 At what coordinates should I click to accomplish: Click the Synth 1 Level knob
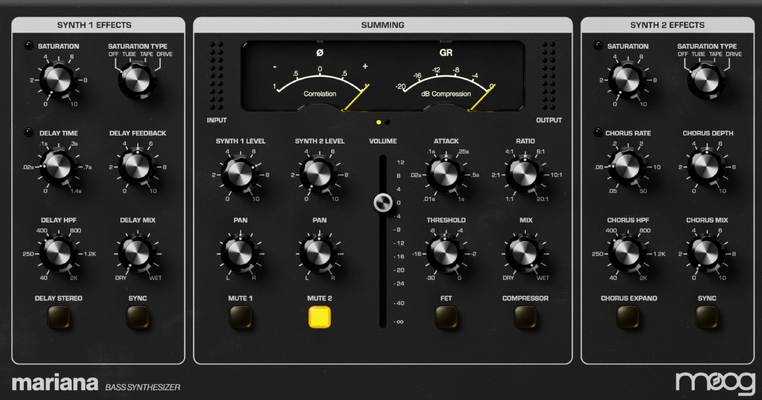click(x=240, y=174)
